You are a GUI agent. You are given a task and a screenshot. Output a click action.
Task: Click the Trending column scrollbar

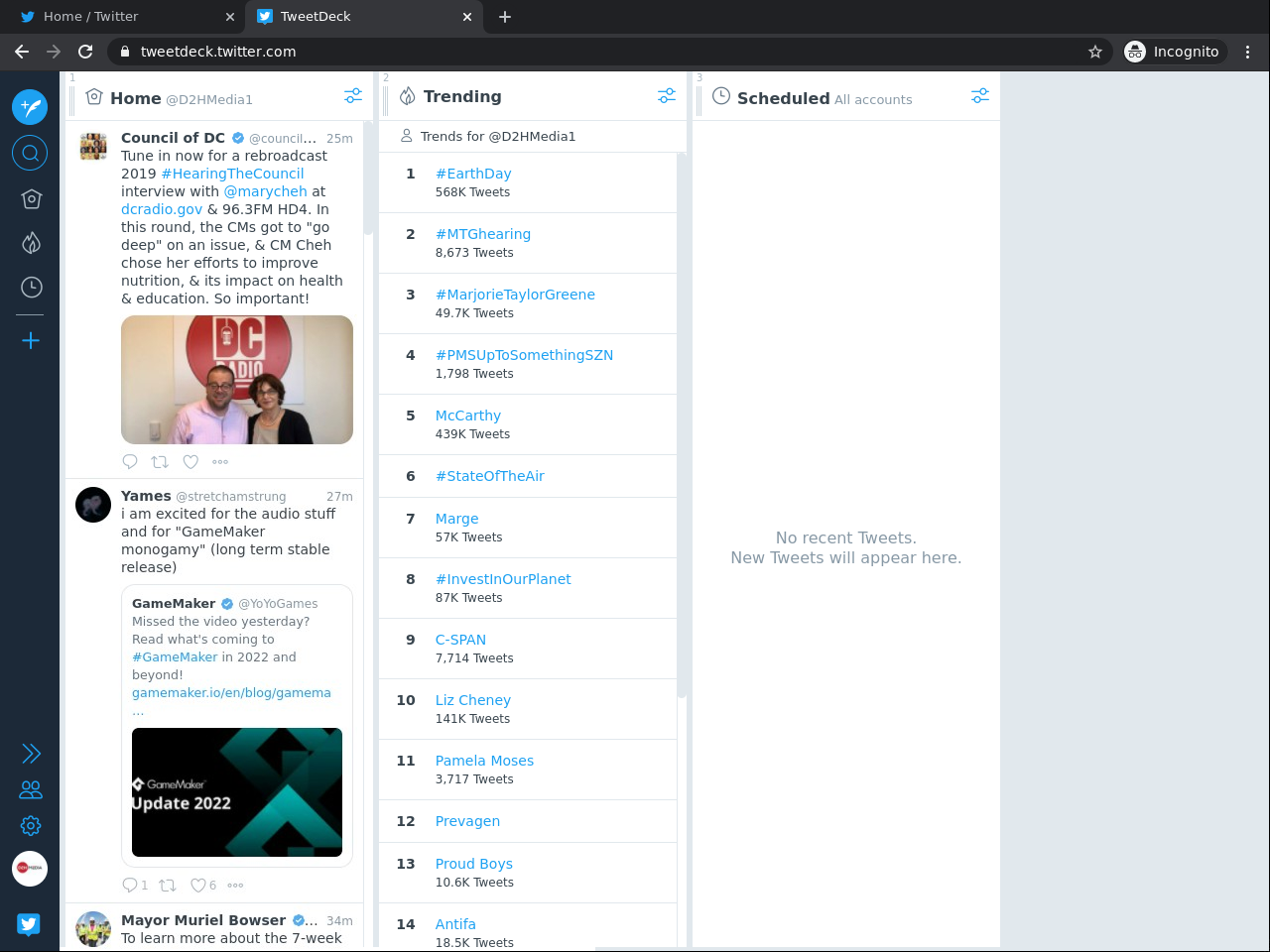[682, 426]
